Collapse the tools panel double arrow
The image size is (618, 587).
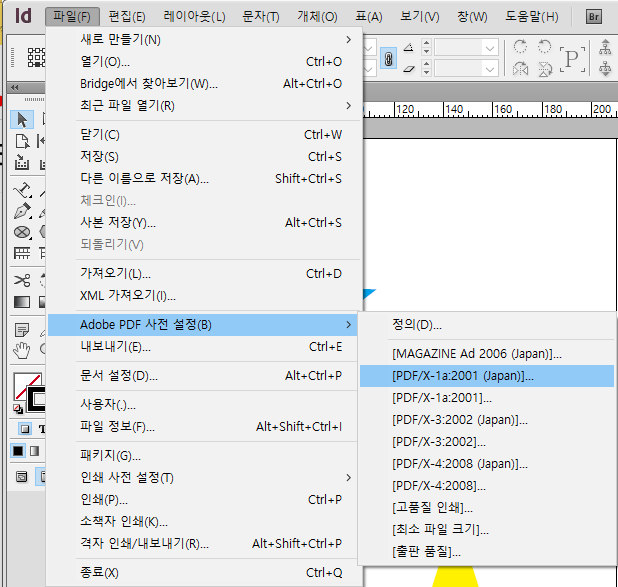point(15,88)
